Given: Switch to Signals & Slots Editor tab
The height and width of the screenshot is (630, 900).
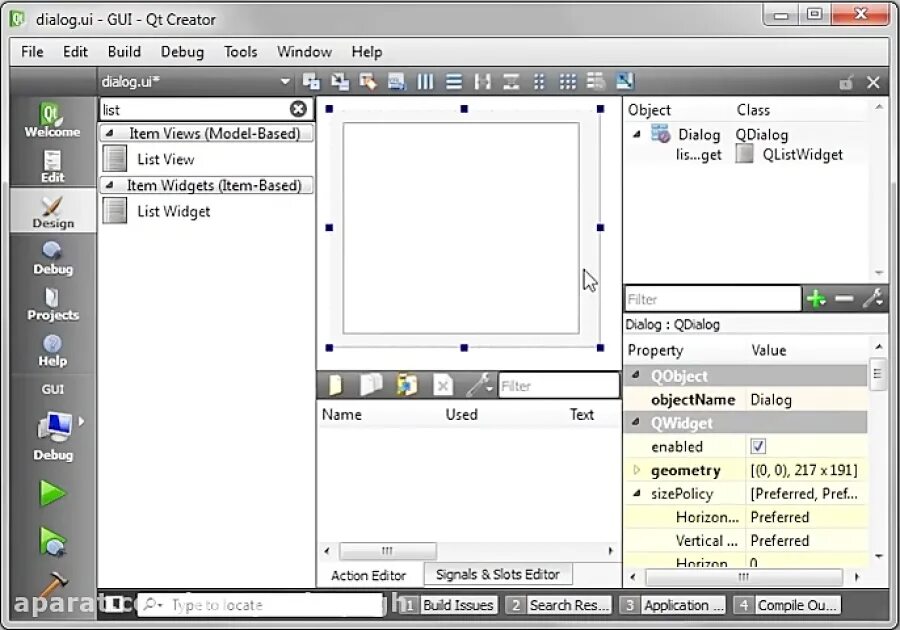Looking at the screenshot, I should point(498,574).
